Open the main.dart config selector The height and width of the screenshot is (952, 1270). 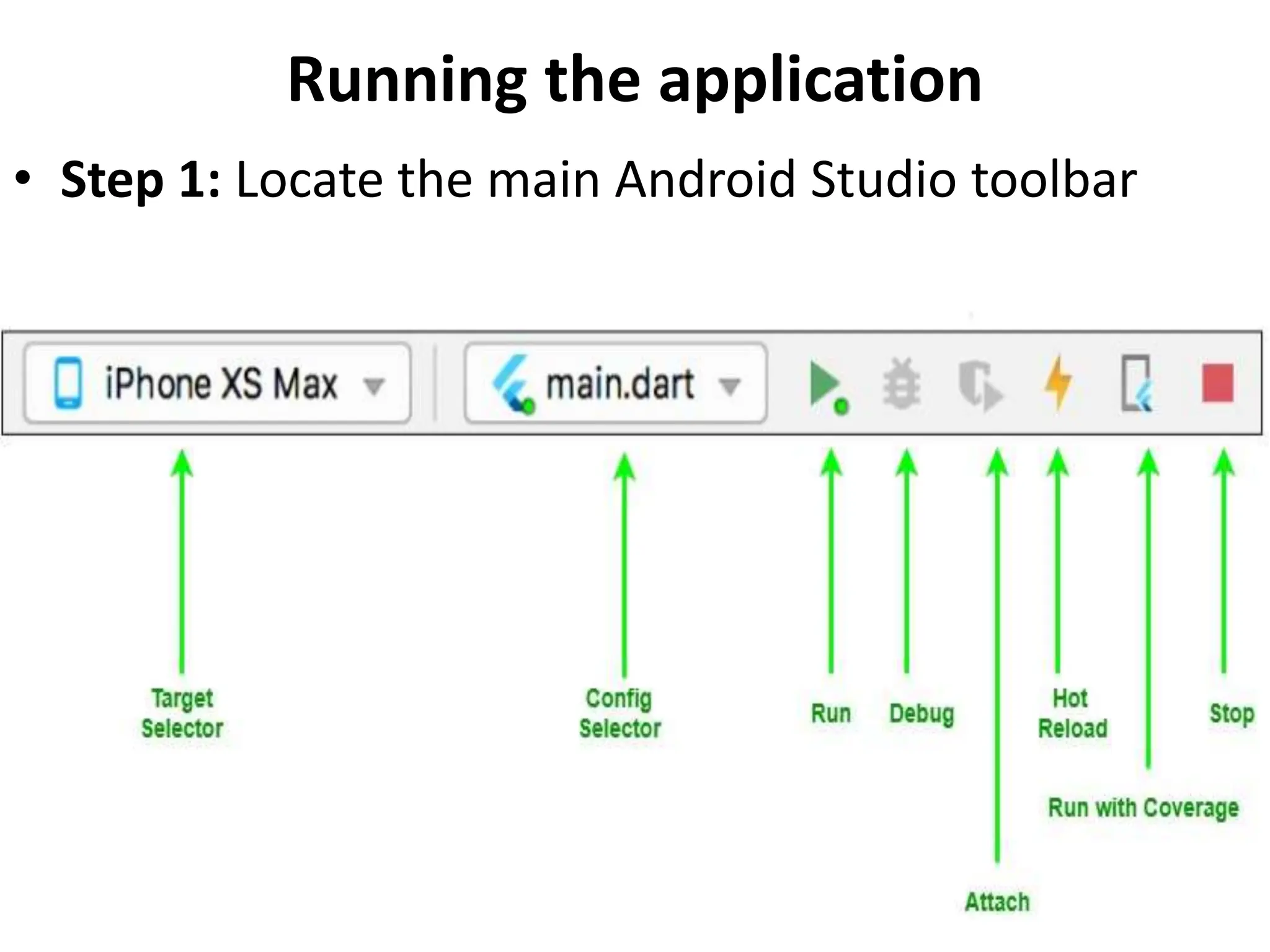click(x=616, y=383)
